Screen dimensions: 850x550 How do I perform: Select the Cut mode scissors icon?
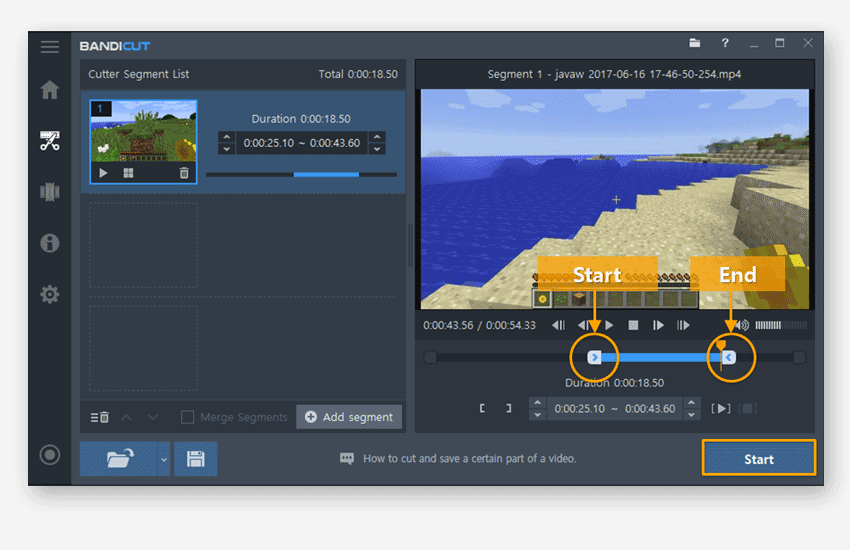point(49,141)
